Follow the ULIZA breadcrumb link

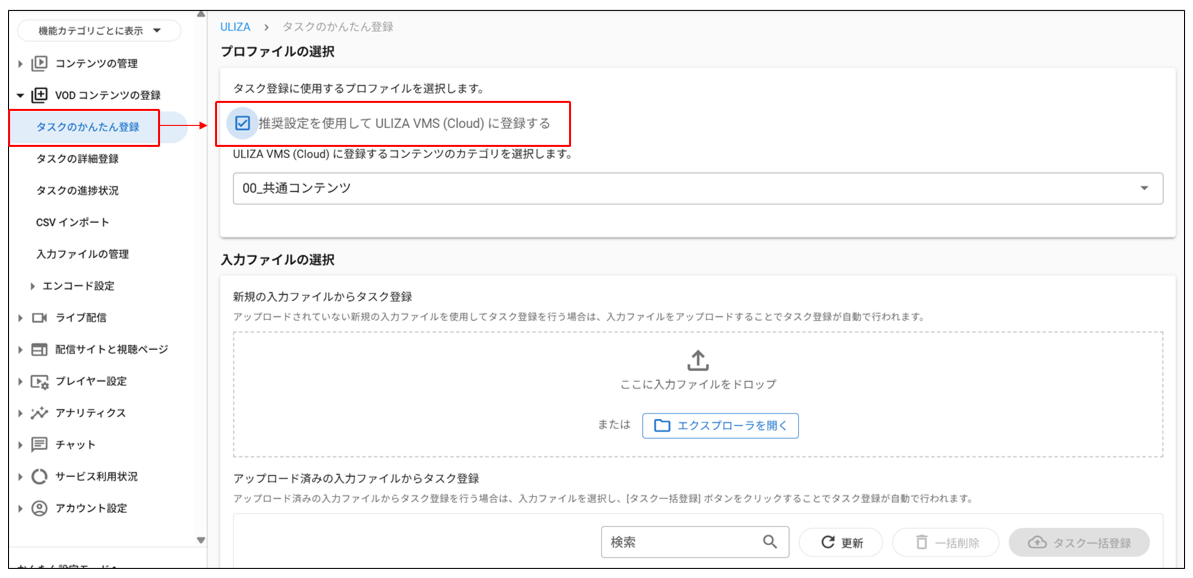[x=234, y=28]
